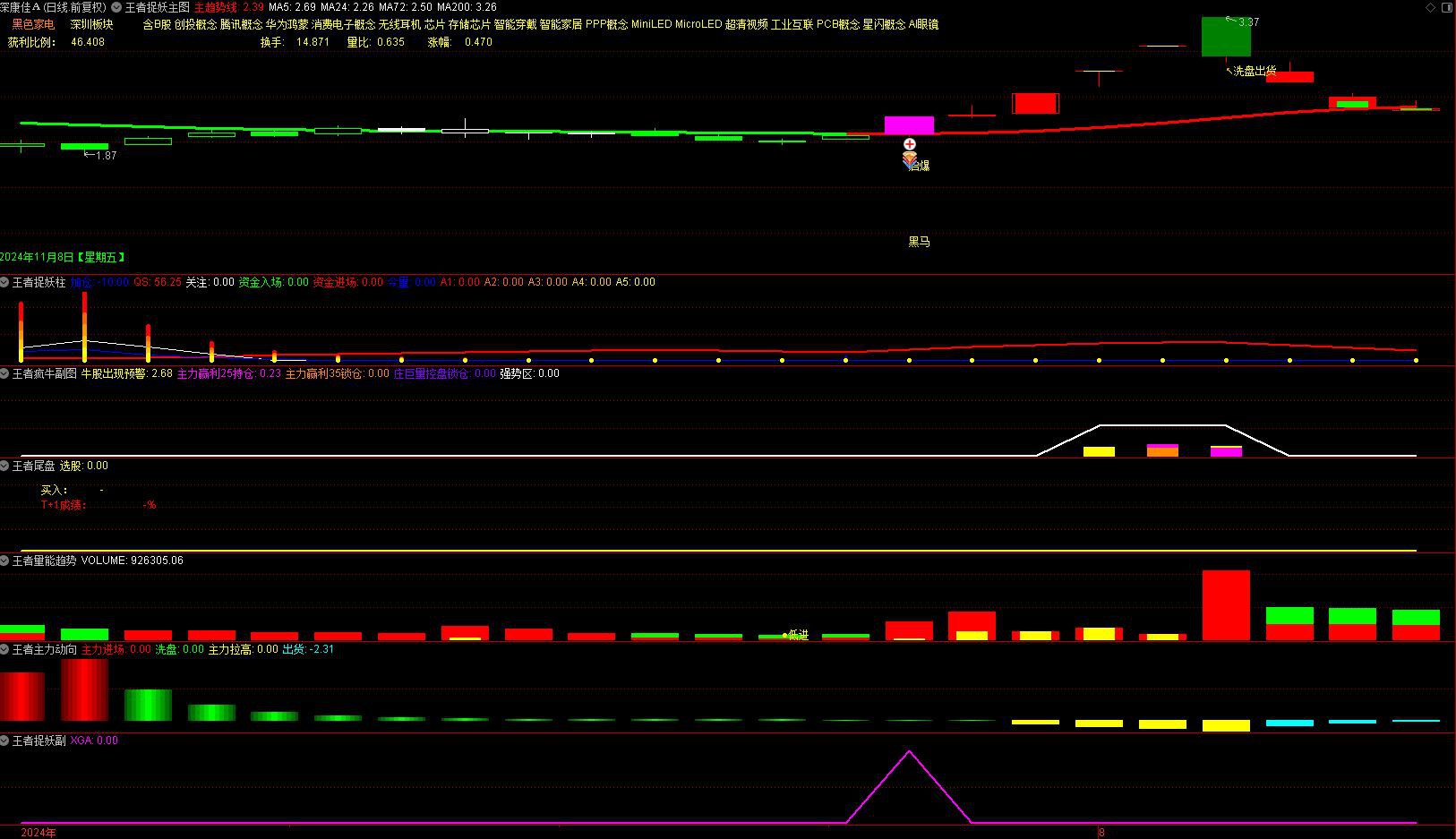1456x839 pixels.
Task: Click the gem signal icon beside 启爆
Action: [x=909, y=161]
